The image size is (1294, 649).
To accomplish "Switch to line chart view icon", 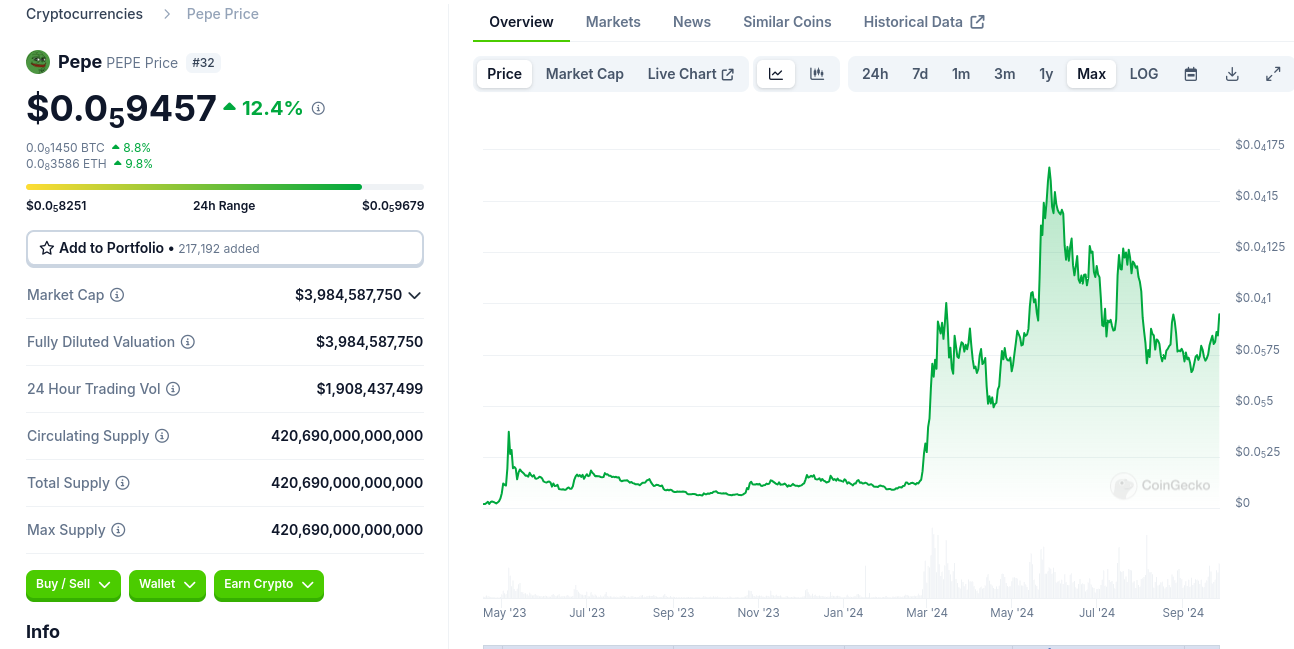I will click(776, 74).
